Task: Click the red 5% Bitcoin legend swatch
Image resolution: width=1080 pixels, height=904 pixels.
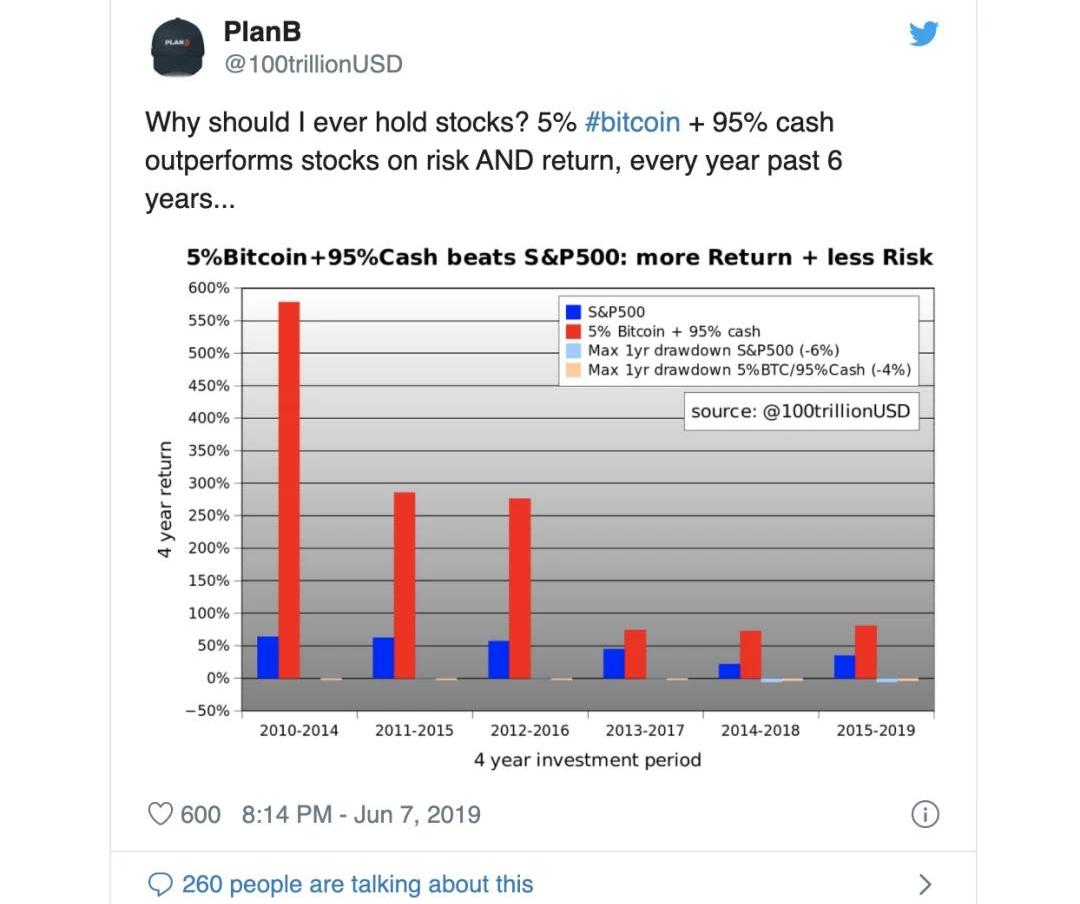Action: coord(573,331)
